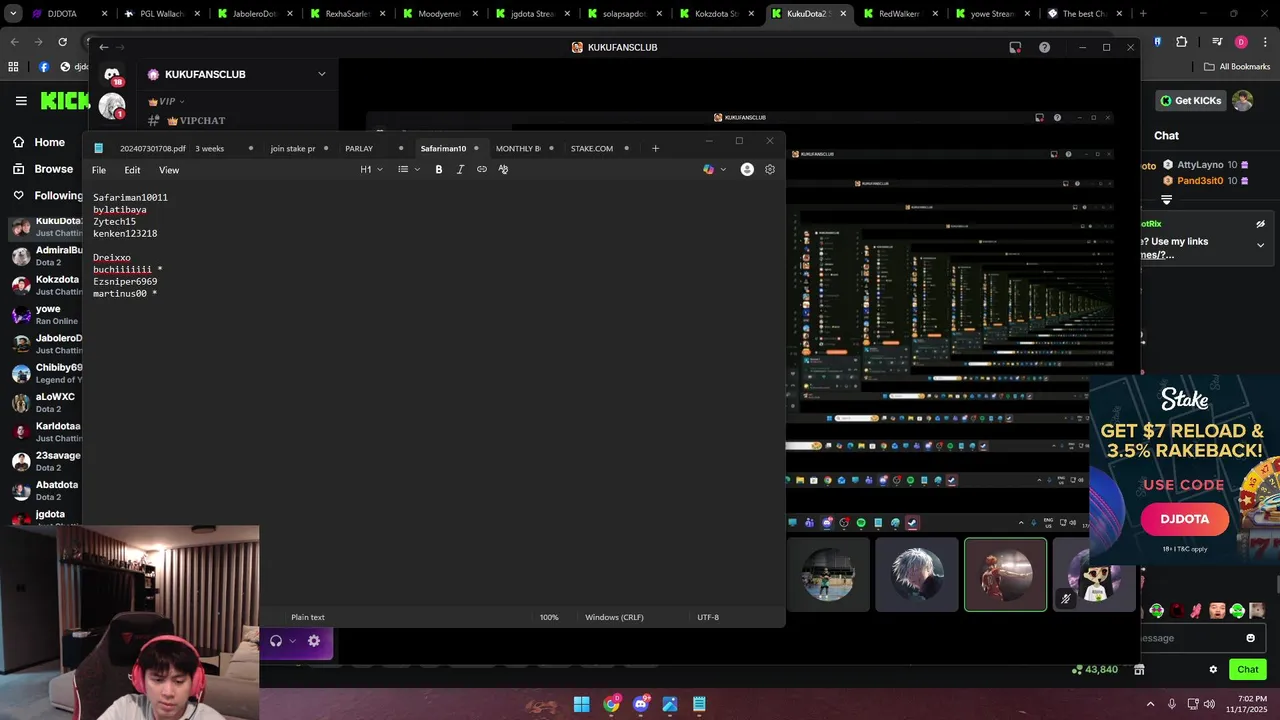The height and width of the screenshot is (720, 1280).
Task: Select highlighted voice participant avatar tile
Action: point(1005,574)
